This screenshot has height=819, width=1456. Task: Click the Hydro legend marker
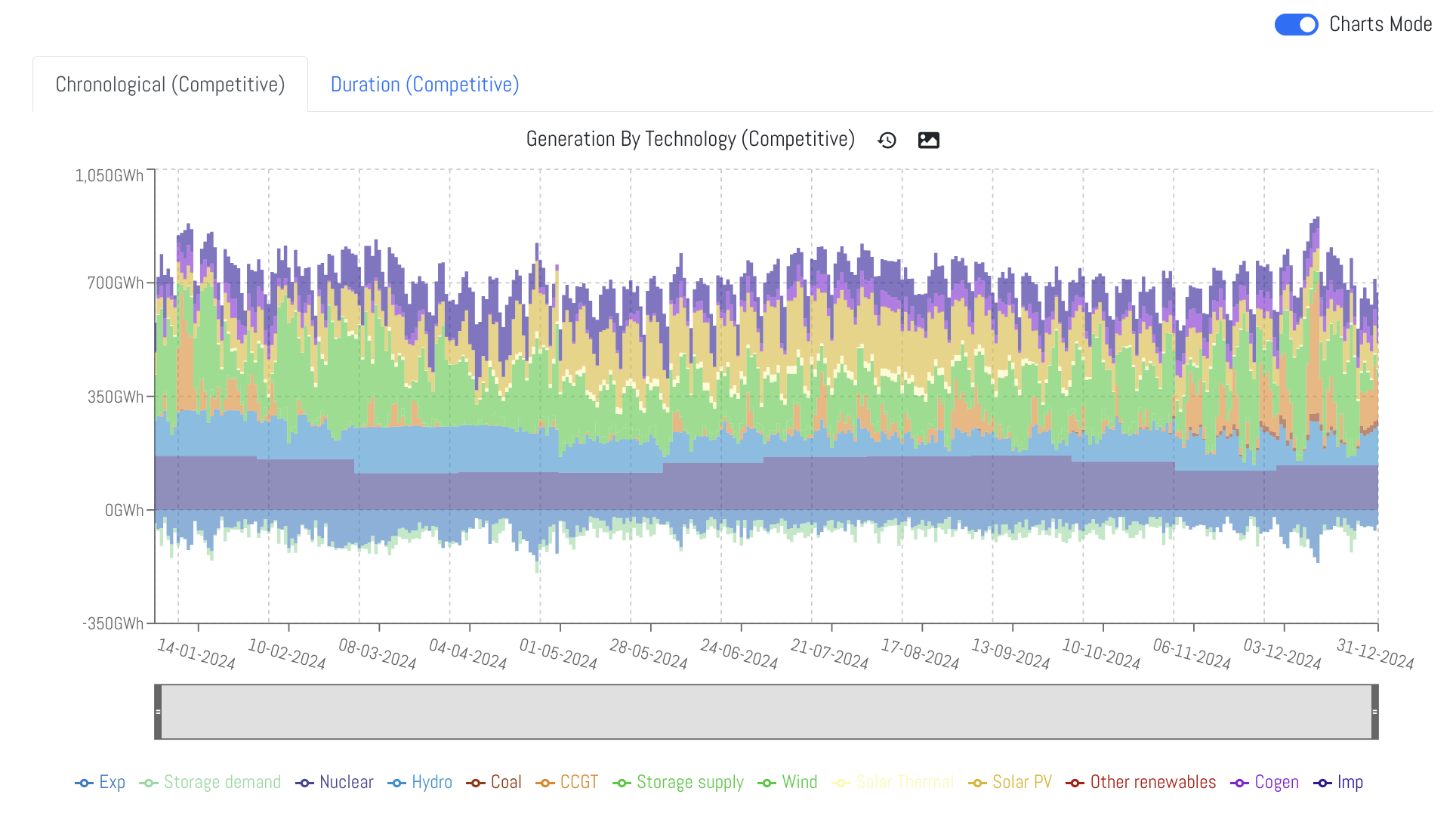[x=397, y=783]
